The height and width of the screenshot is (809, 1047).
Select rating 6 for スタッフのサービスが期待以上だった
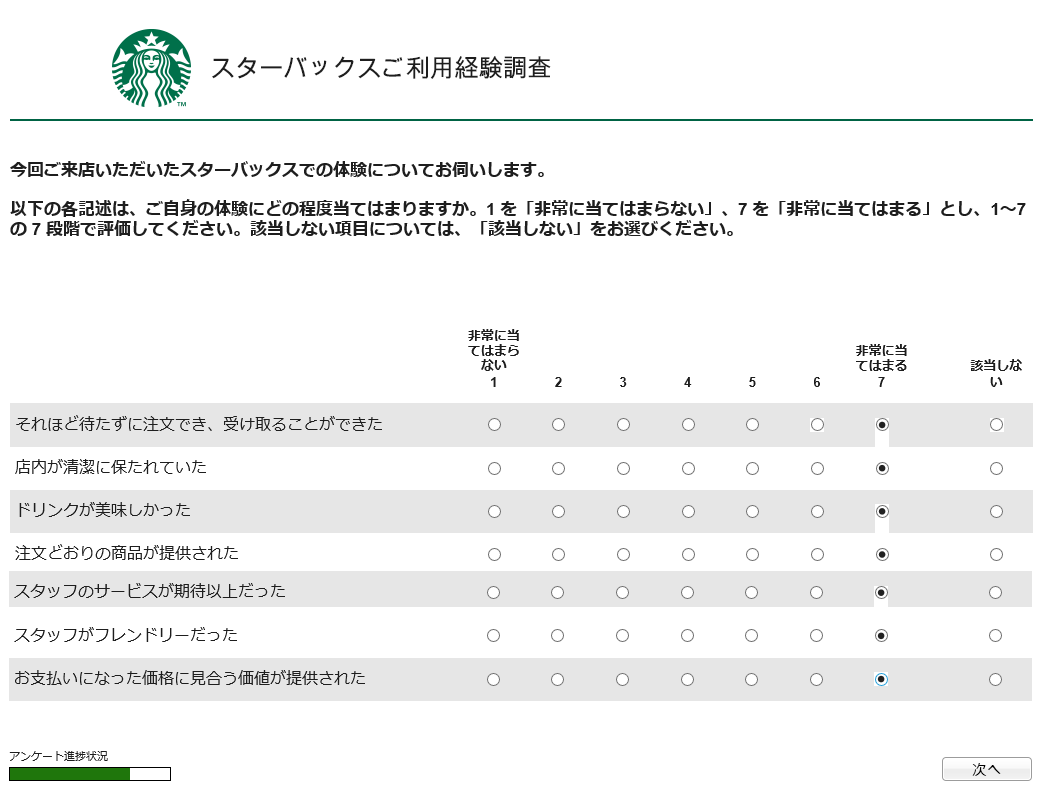click(816, 593)
